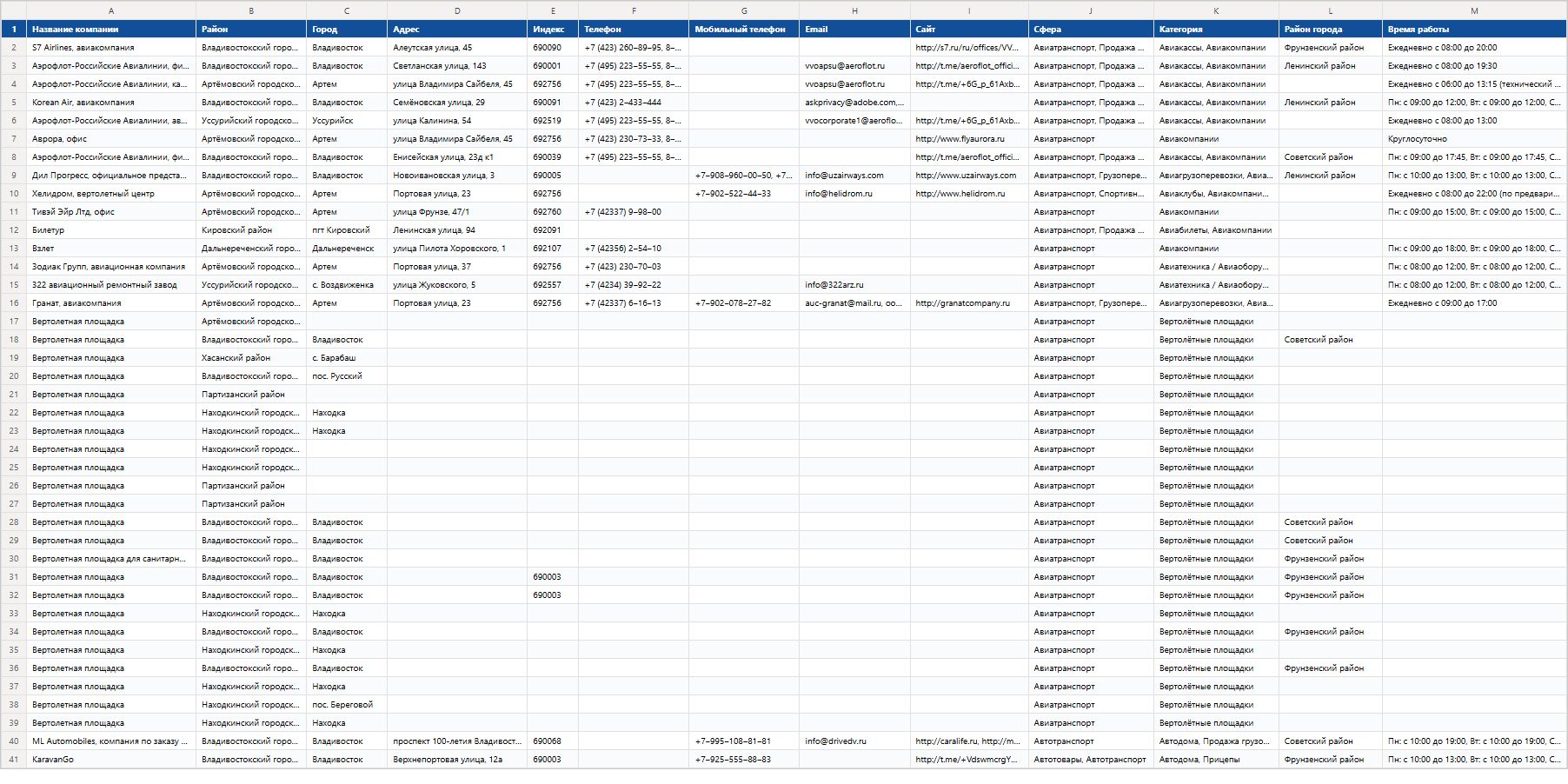Select the postal index cell '690068'
Screen dimensions: 1568x784
pos(553,741)
